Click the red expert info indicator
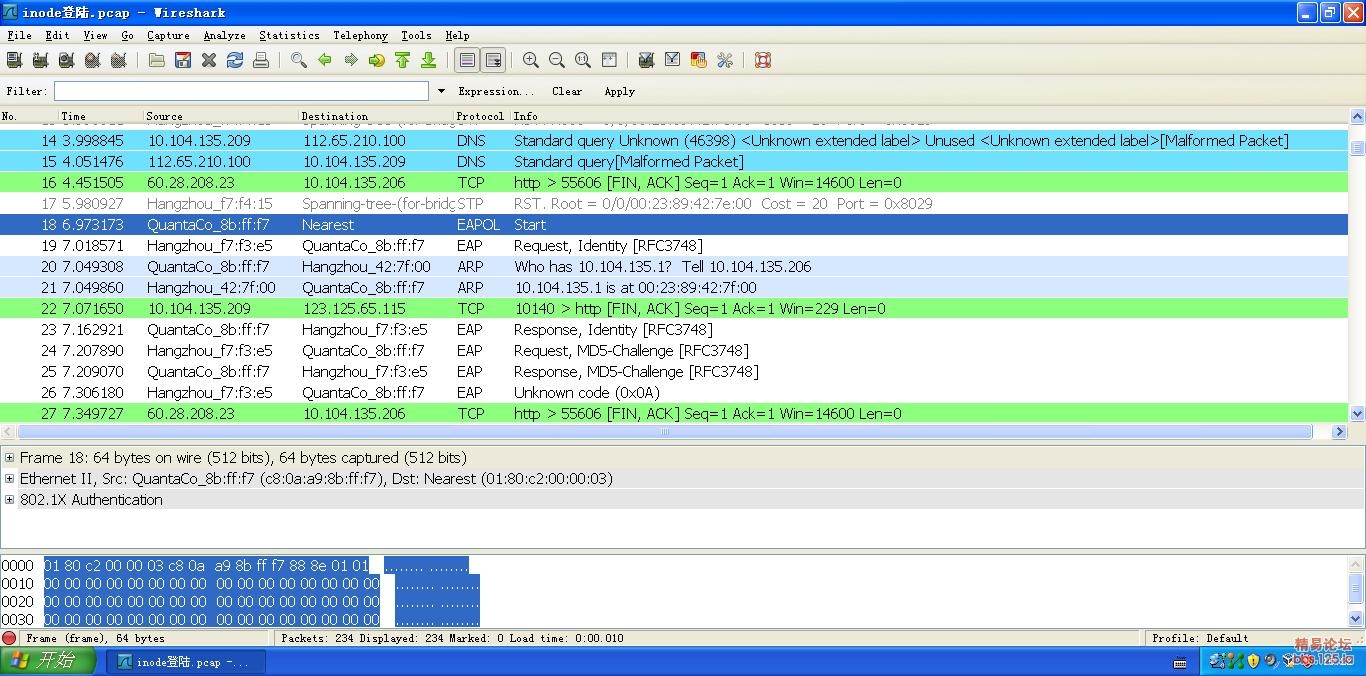Screen dimensions: 1366x676 tap(9, 638)
